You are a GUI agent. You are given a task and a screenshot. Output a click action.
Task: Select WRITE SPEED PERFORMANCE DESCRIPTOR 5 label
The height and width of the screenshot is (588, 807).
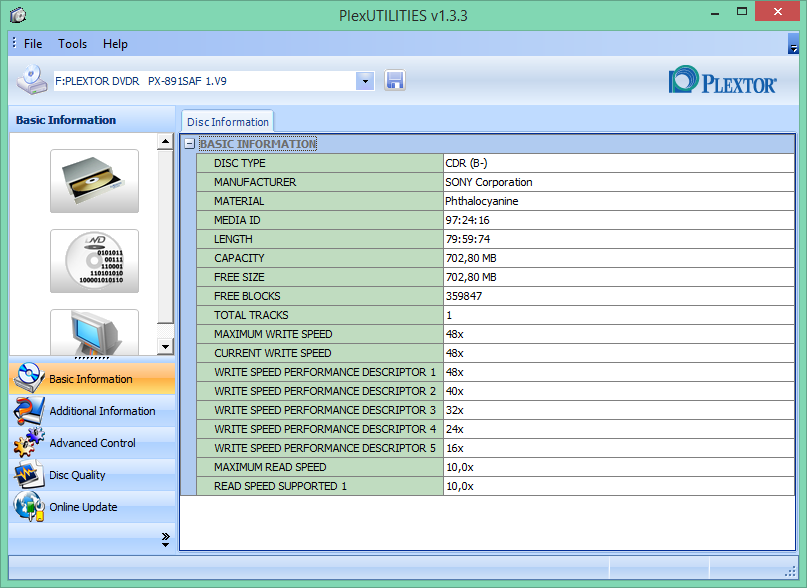click(x=325, y=448)
